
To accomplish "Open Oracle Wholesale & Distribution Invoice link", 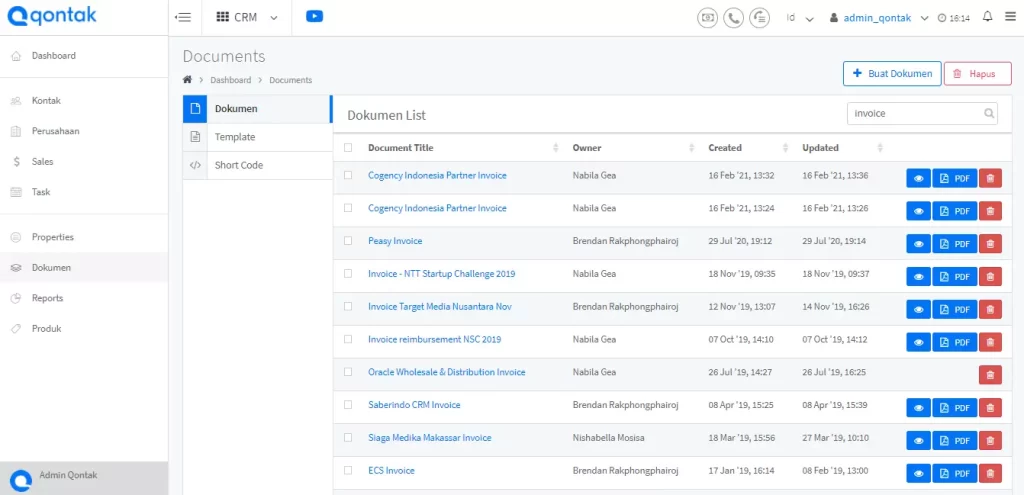I will pos(447,372).
